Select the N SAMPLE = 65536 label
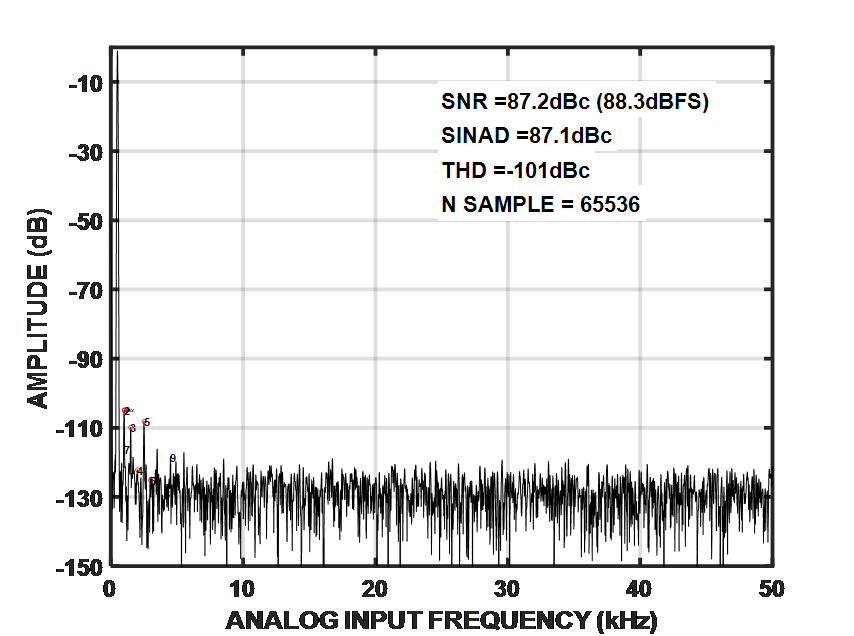Screen dimensions: 854x636 coord(540,205)
